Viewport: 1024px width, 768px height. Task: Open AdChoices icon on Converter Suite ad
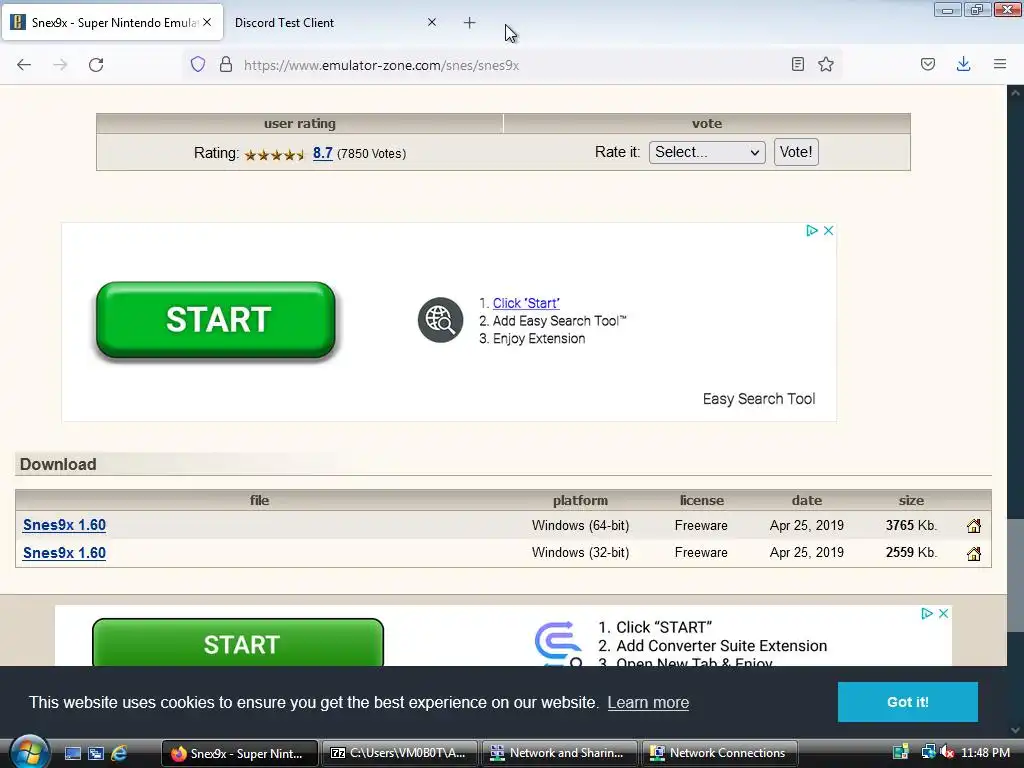point(927,613)
